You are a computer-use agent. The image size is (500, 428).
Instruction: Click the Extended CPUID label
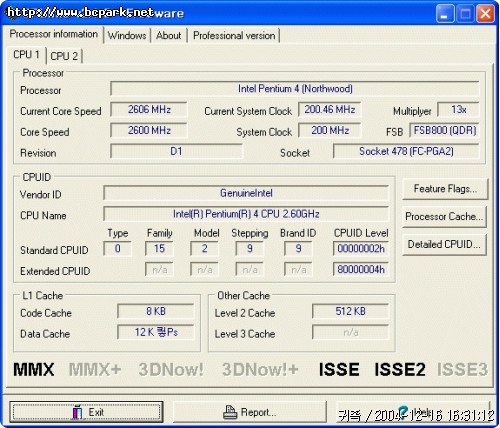[55, 271]
